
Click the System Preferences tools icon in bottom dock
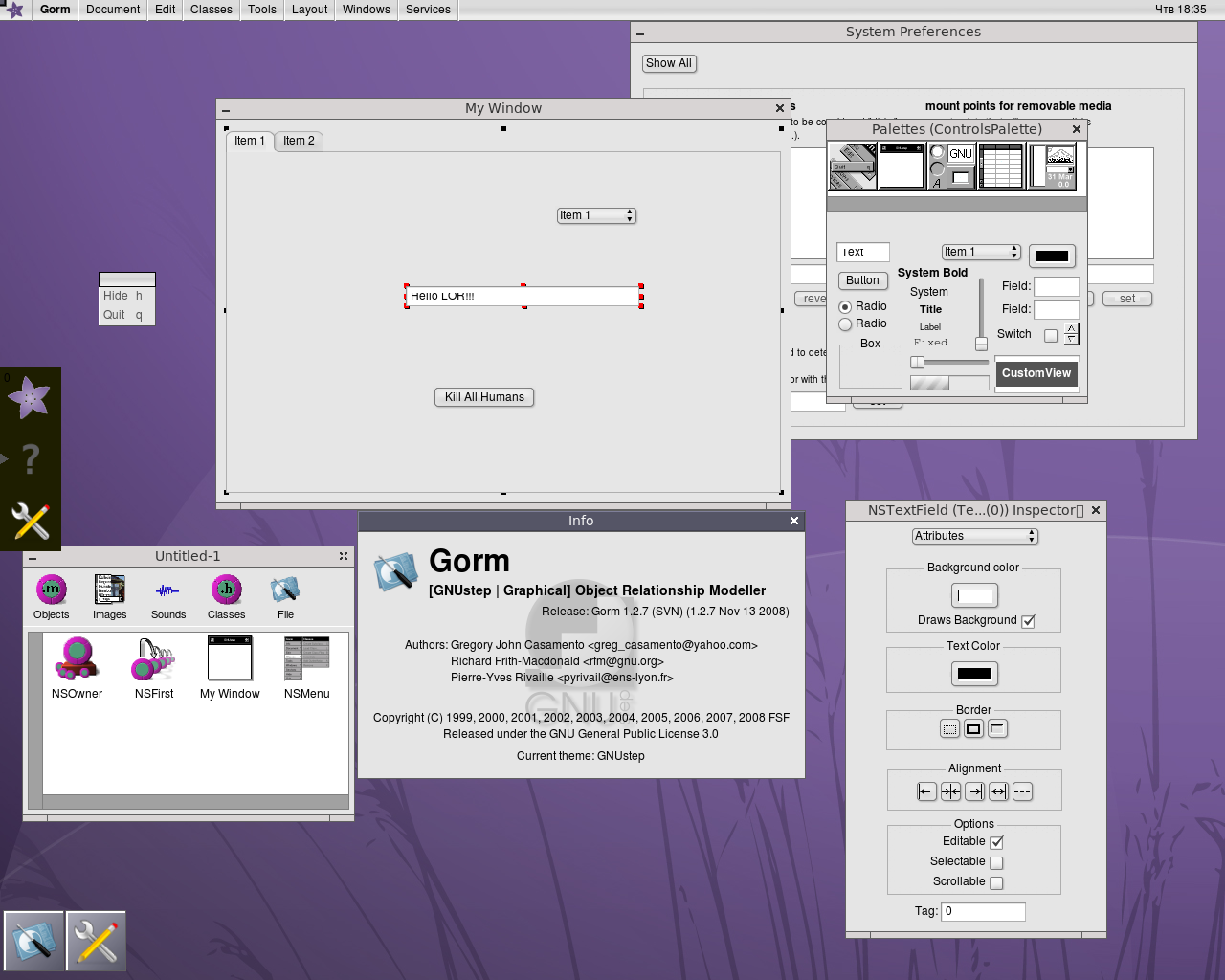coord(96,942)
